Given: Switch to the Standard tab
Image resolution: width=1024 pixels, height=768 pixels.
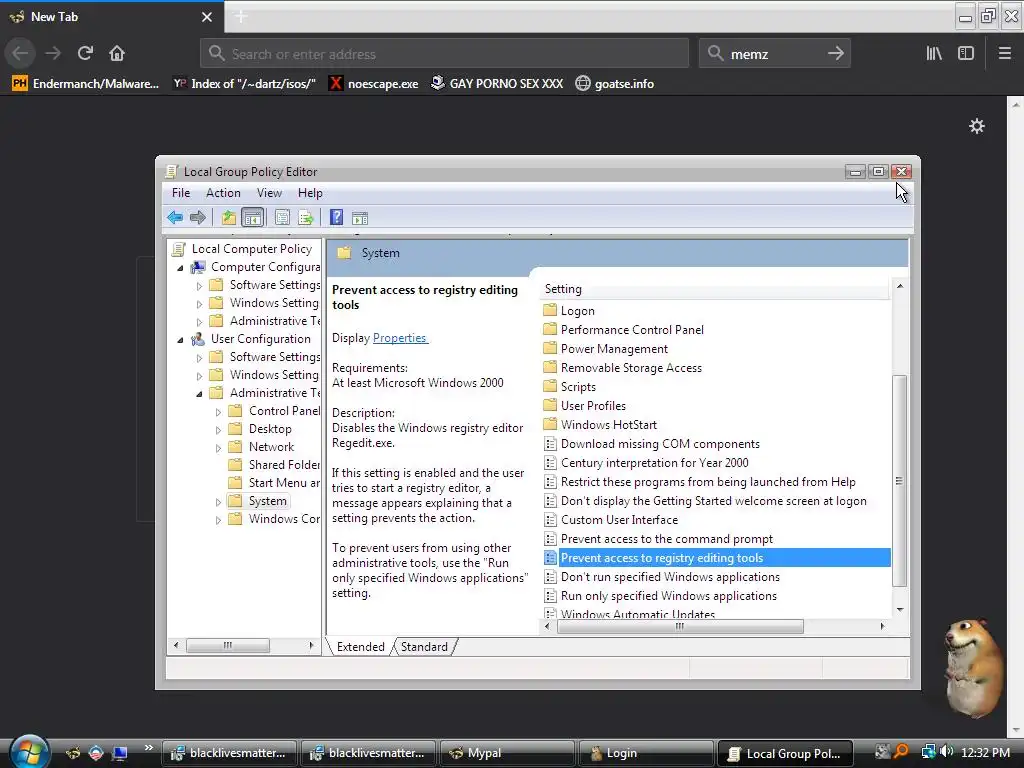Looking at the screenshot, I should pyautogui.click(x=424, y=647).
